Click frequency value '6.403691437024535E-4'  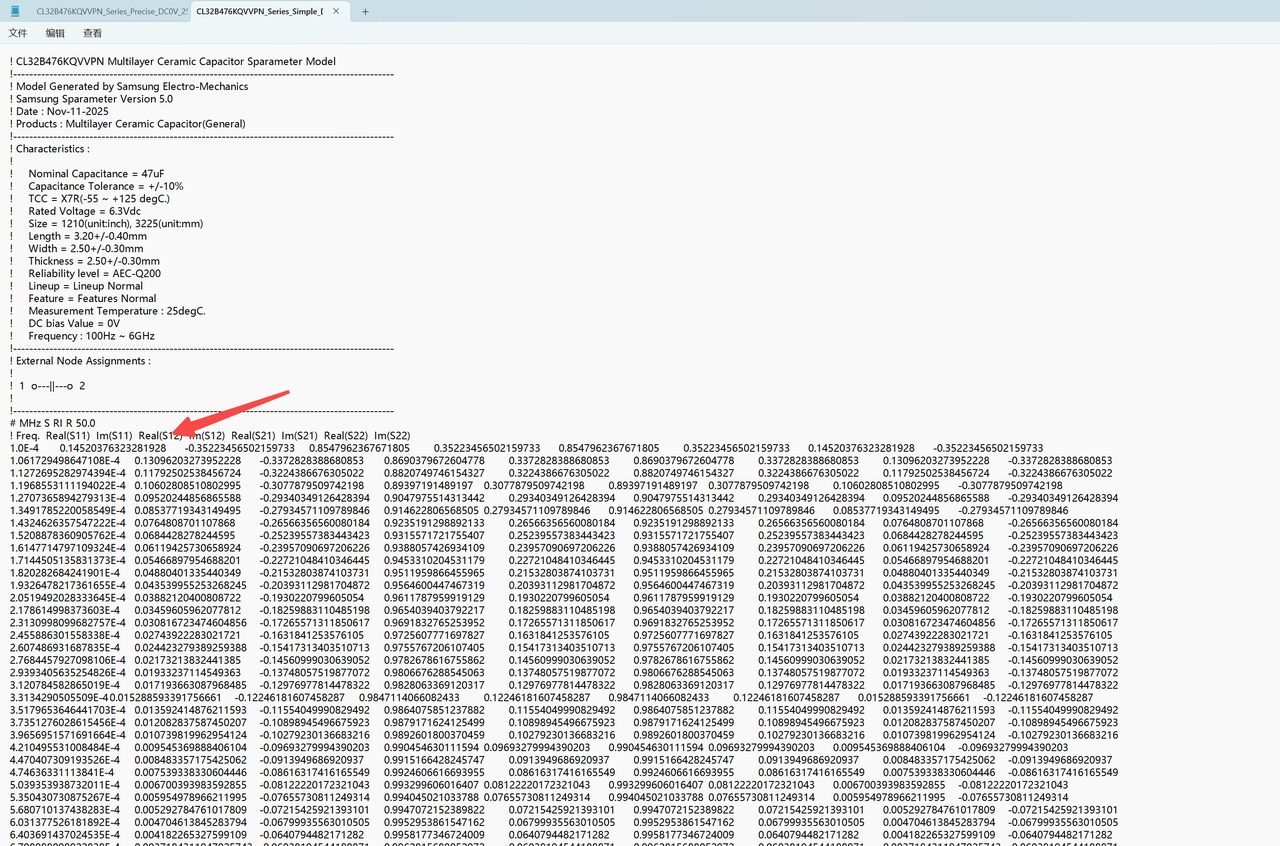[66, 835]
